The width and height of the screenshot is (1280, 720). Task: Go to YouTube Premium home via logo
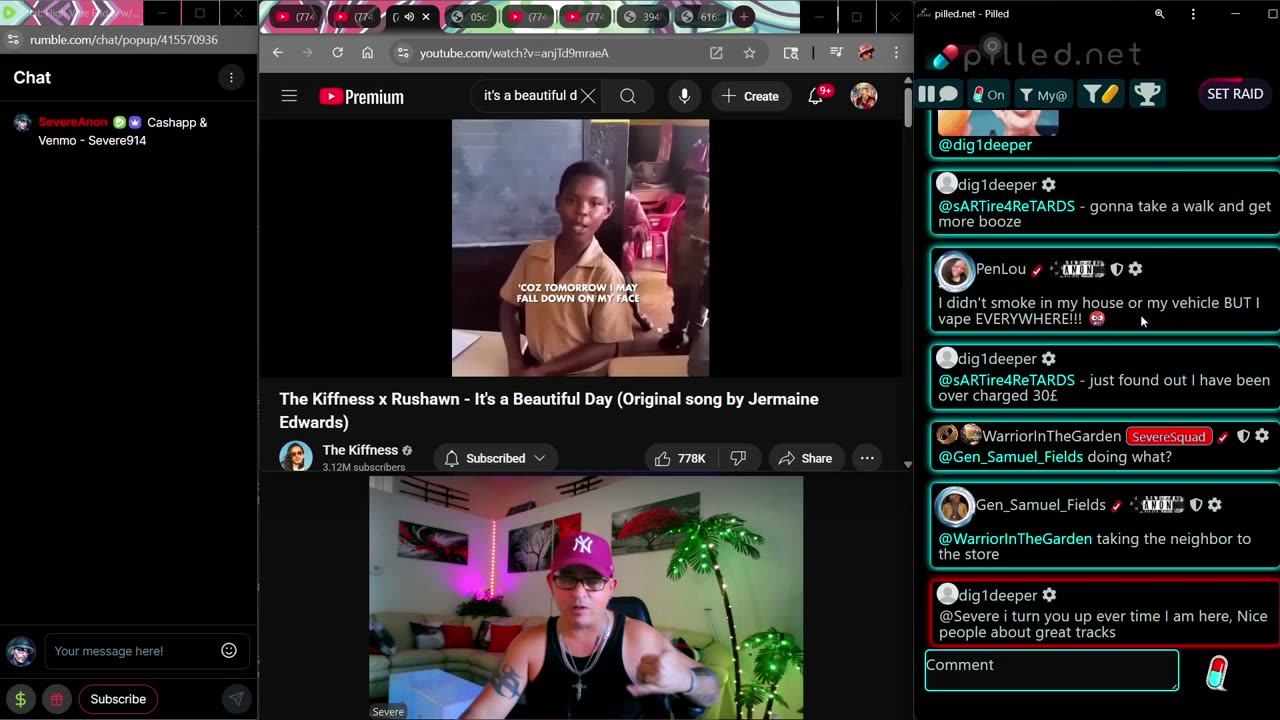[x=361, y=96]
